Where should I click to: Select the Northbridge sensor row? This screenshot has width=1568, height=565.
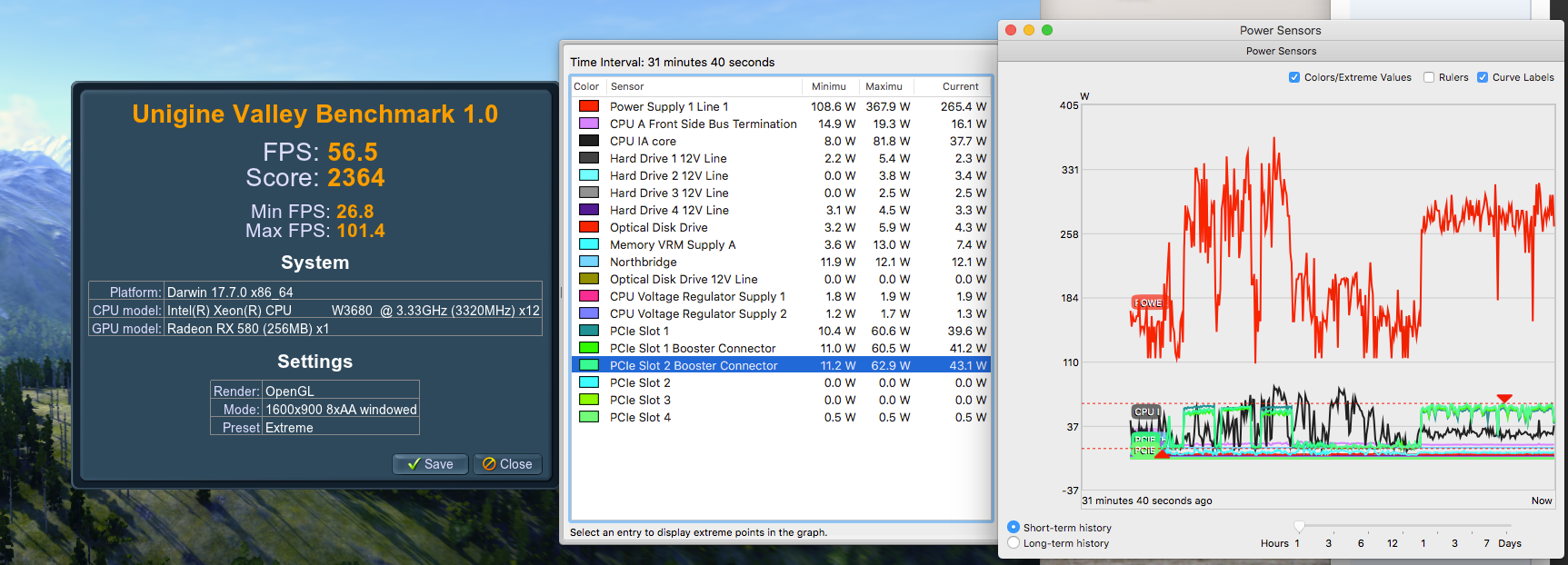point(781,262)
